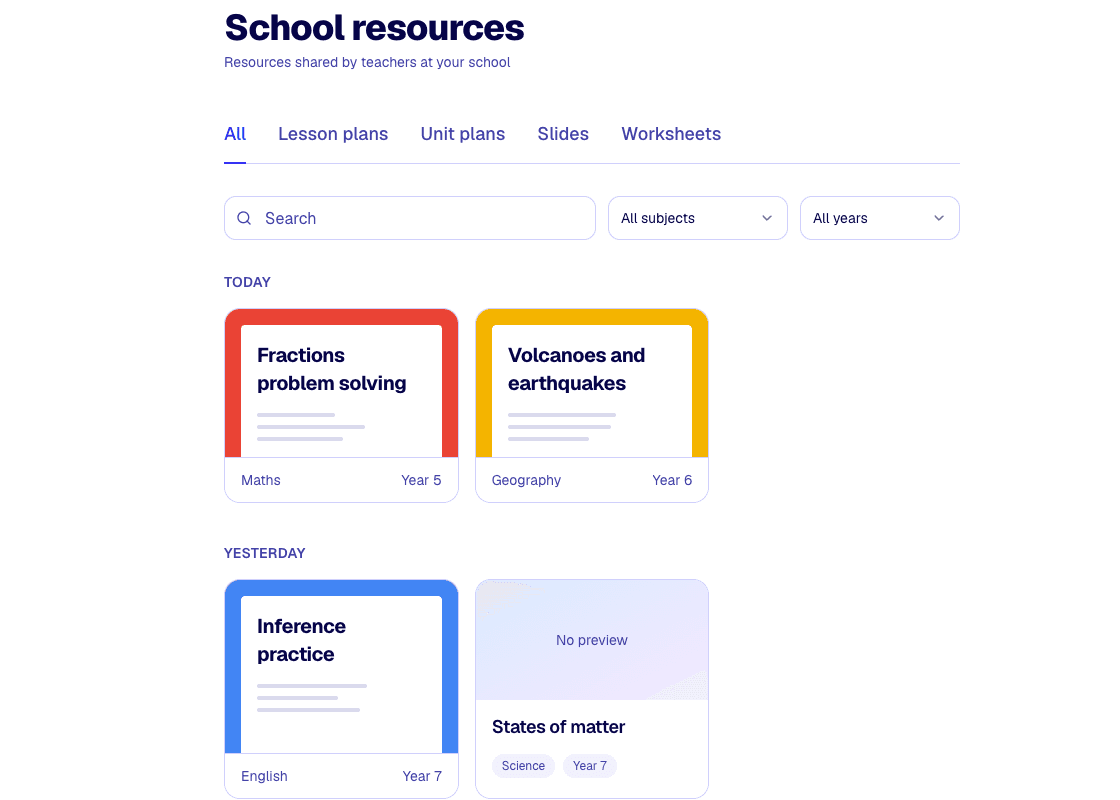The image size is (1120, 800).
Task: Click the YESTERDAY section heading
Action: click(264, 554)
